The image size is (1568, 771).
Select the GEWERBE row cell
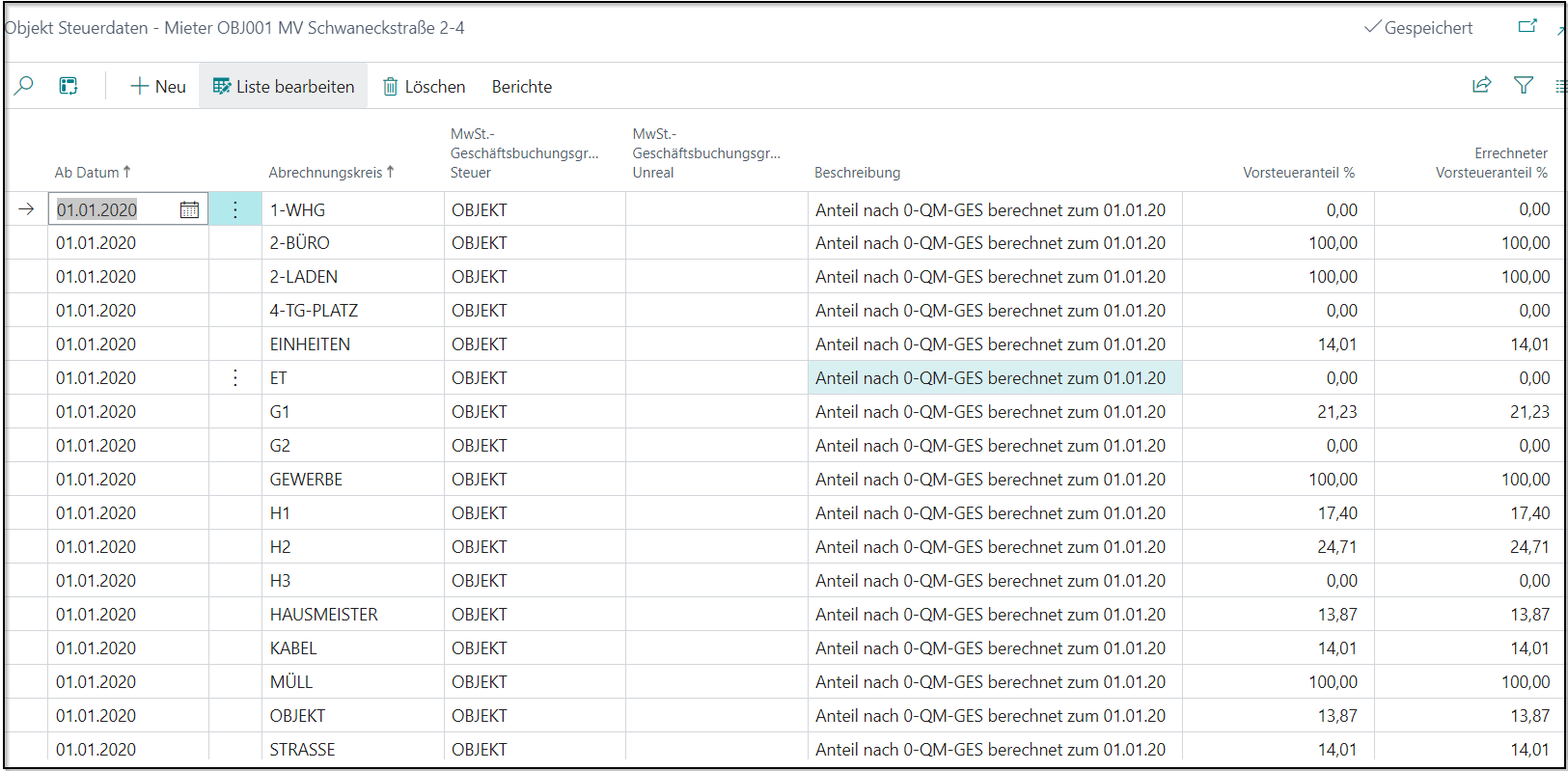[x=307, y=480]
